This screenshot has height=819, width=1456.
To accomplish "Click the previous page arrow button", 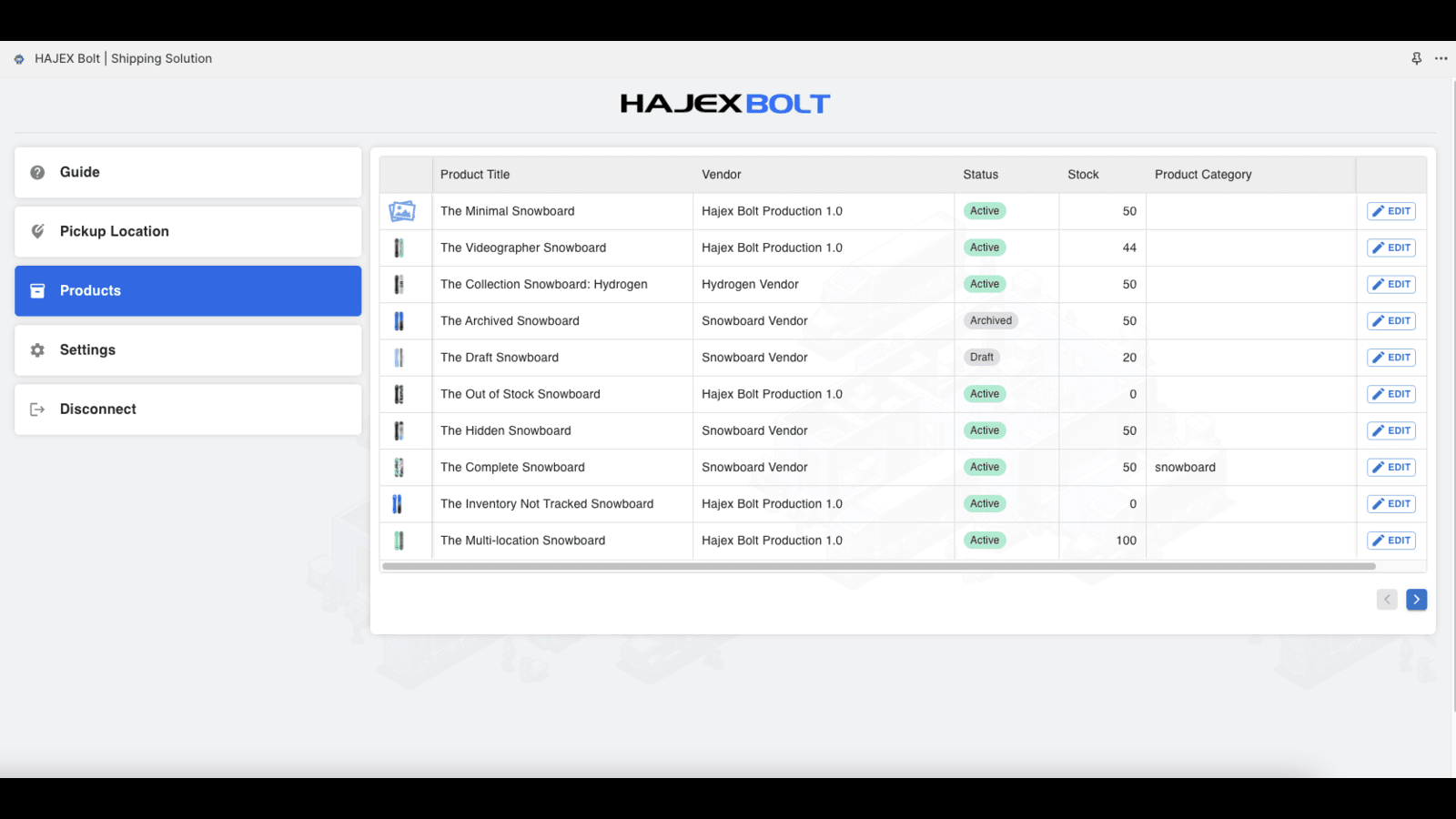I will coord(1387,600).
